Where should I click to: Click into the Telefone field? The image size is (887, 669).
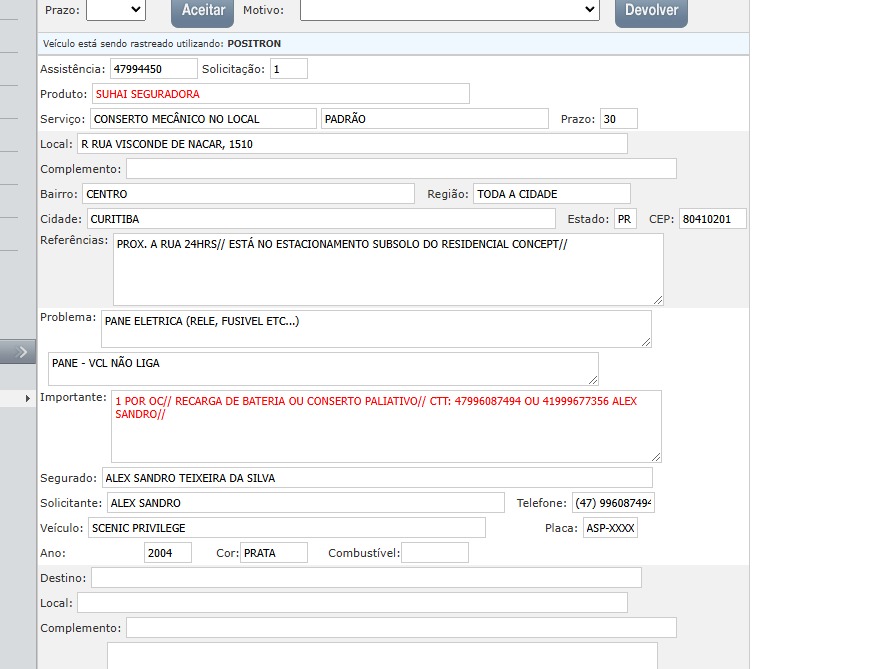click(612, 503)
